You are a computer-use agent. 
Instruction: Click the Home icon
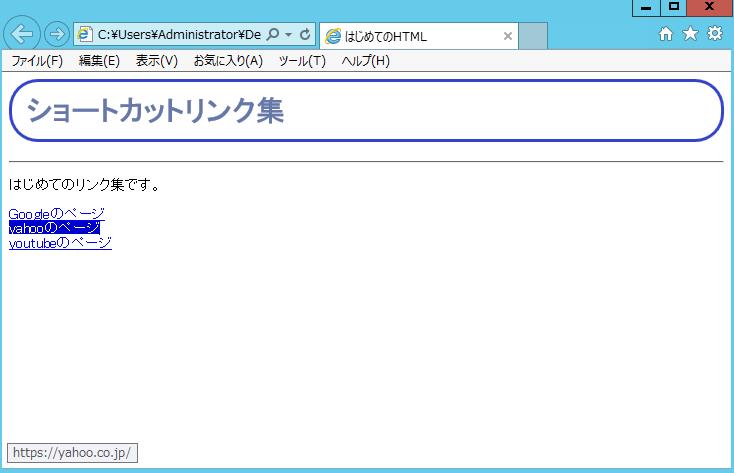tap(665, 34)
